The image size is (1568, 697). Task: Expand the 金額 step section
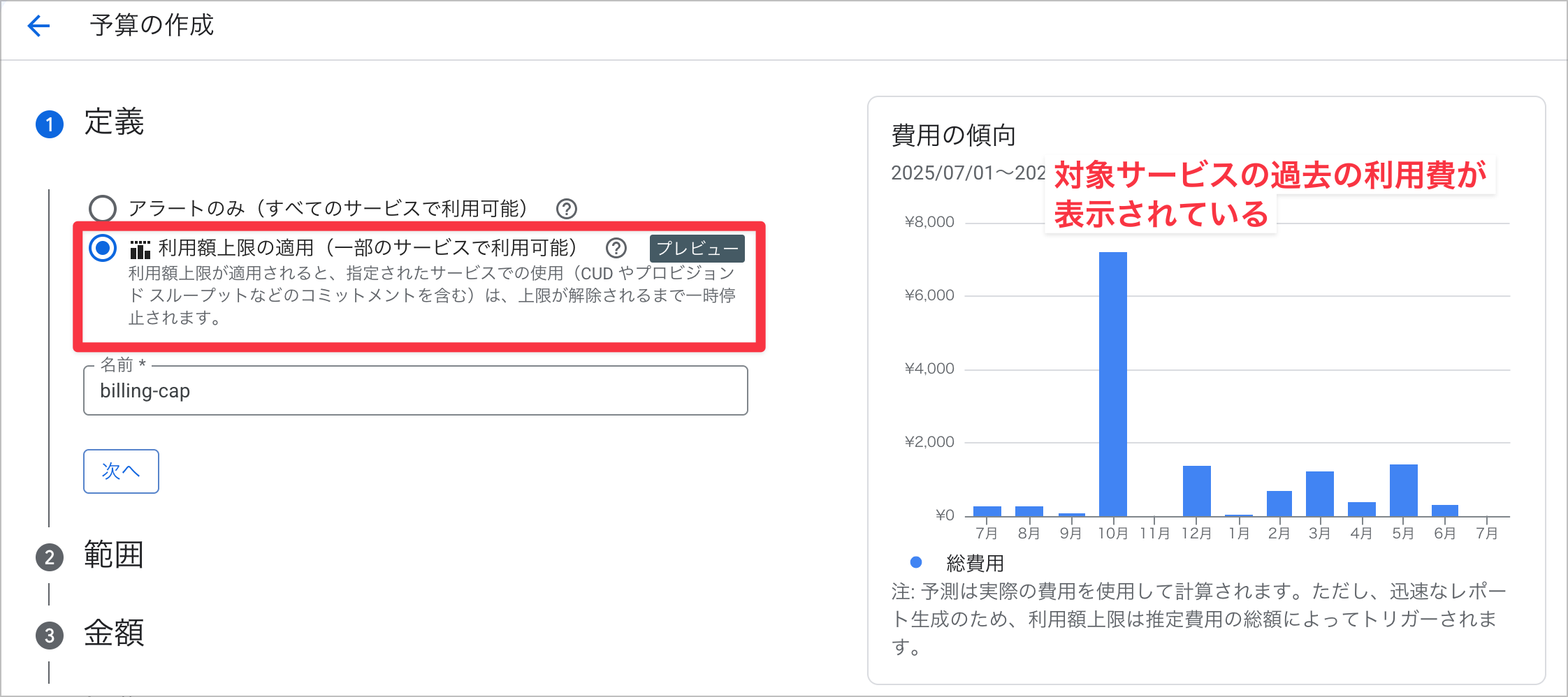click(x=114, y=633)
